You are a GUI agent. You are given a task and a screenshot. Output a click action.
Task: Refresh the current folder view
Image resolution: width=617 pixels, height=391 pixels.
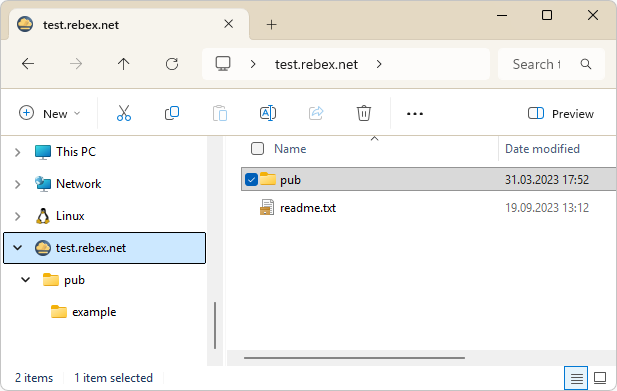click(x=172, y=64)
